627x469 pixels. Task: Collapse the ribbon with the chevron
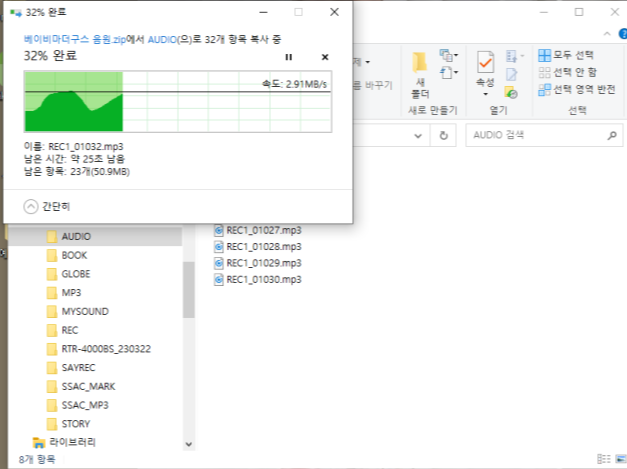pos(607,34)
